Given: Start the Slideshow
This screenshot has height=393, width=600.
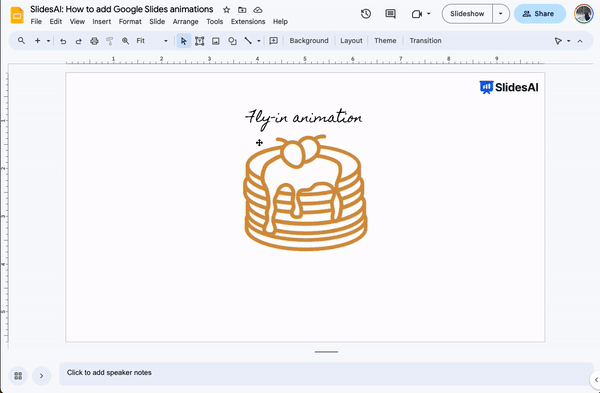Looking at the screenshot, I should coord(467,14).
